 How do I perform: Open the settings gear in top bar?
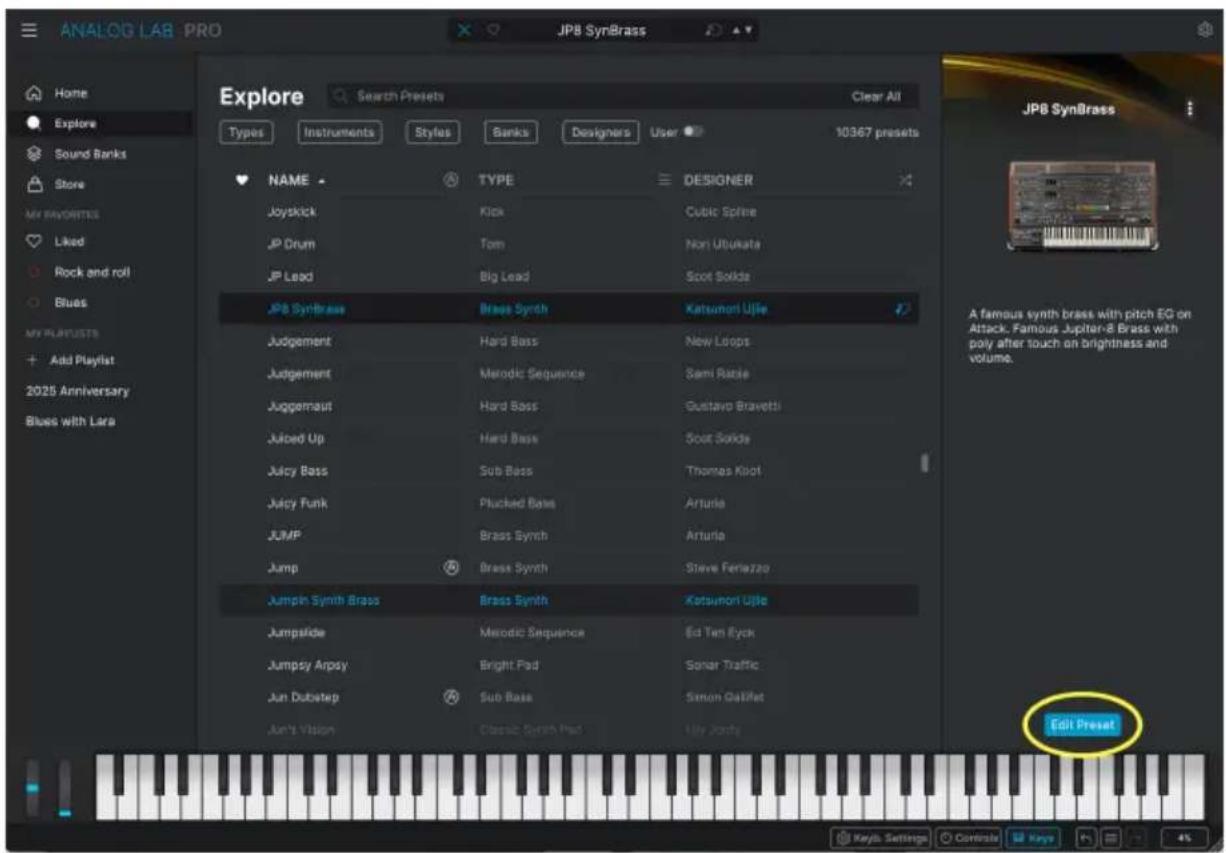point(1204,31)
